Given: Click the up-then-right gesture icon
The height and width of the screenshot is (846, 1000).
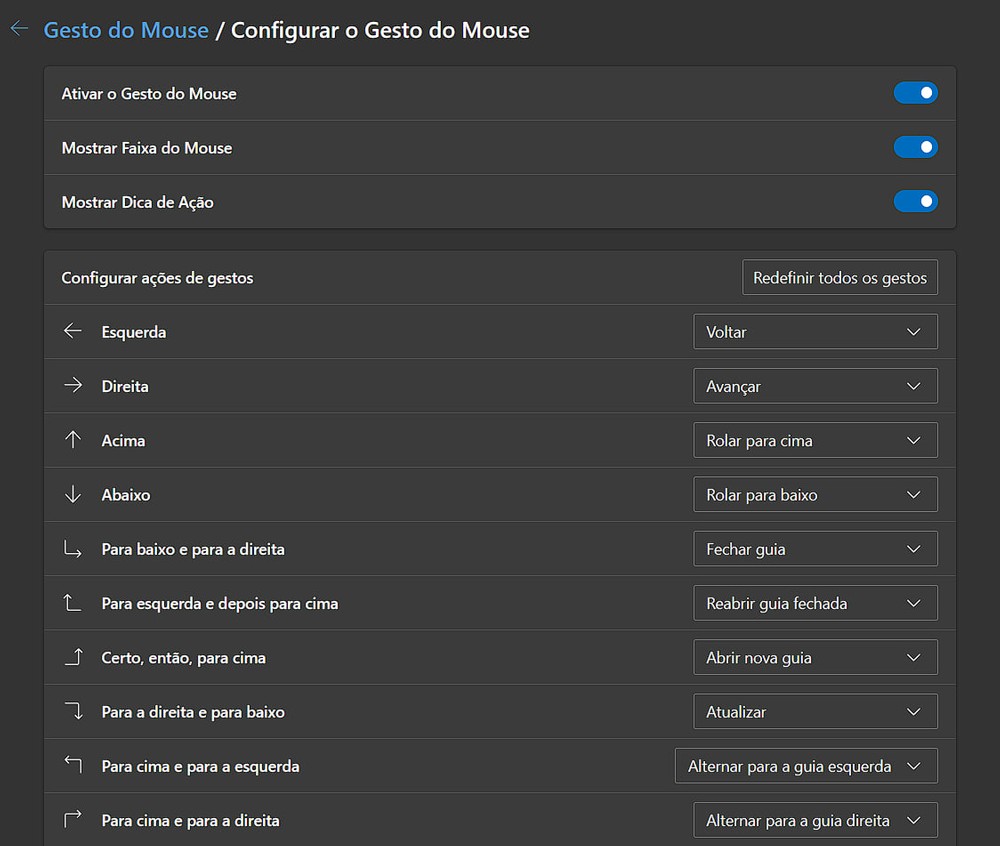Looking at the screenshot, I should [x=73, y=820].
